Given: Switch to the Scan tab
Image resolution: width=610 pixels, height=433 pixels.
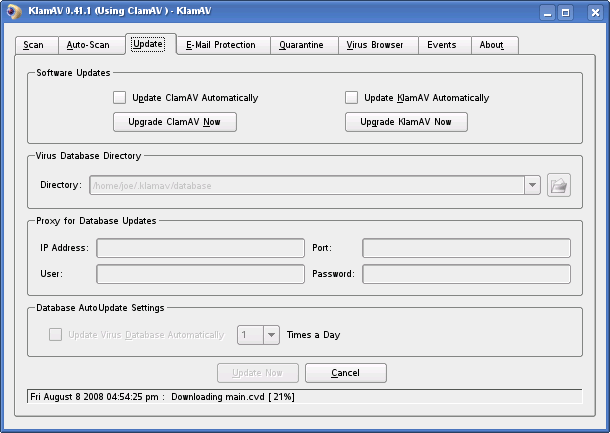Looking at the screenshot, I should [37, 45].
